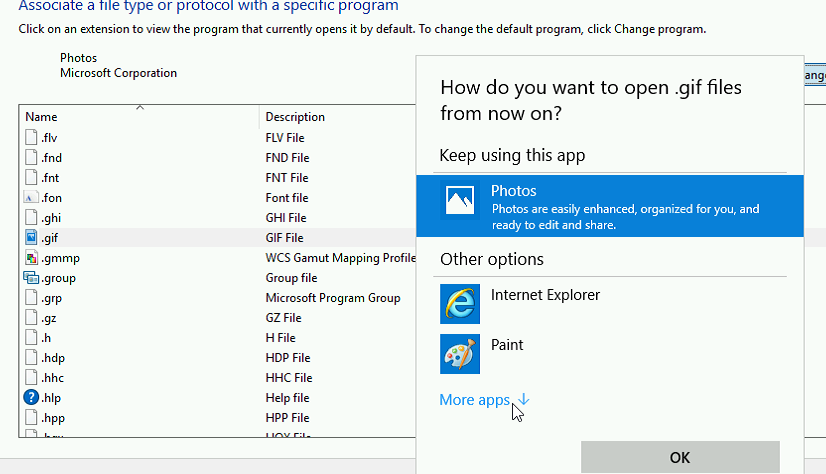Click the .hlp help question-mark icon
This screenshot has width=826, height=474.
pyautogui.click(x=31, y=397)
